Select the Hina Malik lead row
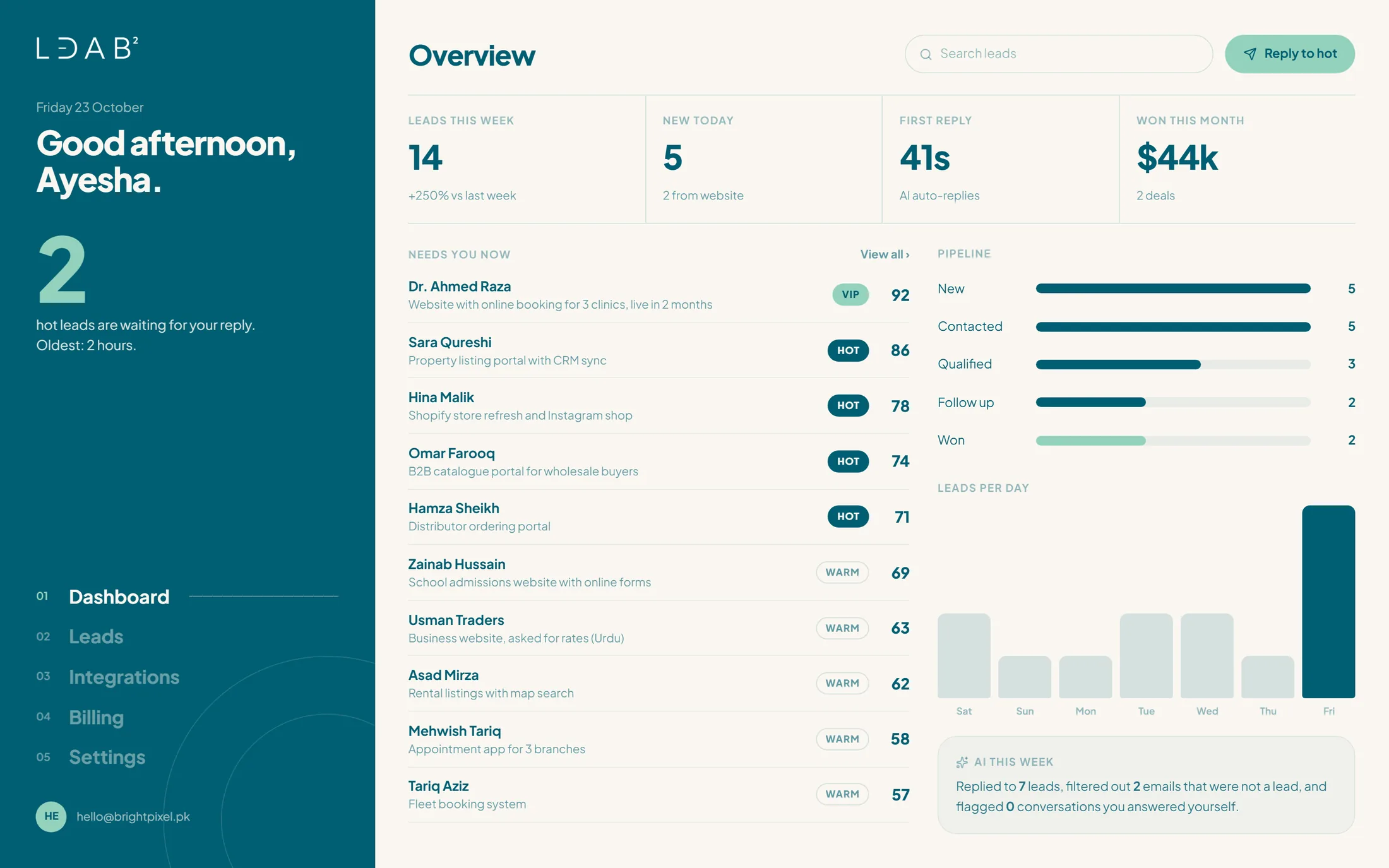 [x=659, y=406]
